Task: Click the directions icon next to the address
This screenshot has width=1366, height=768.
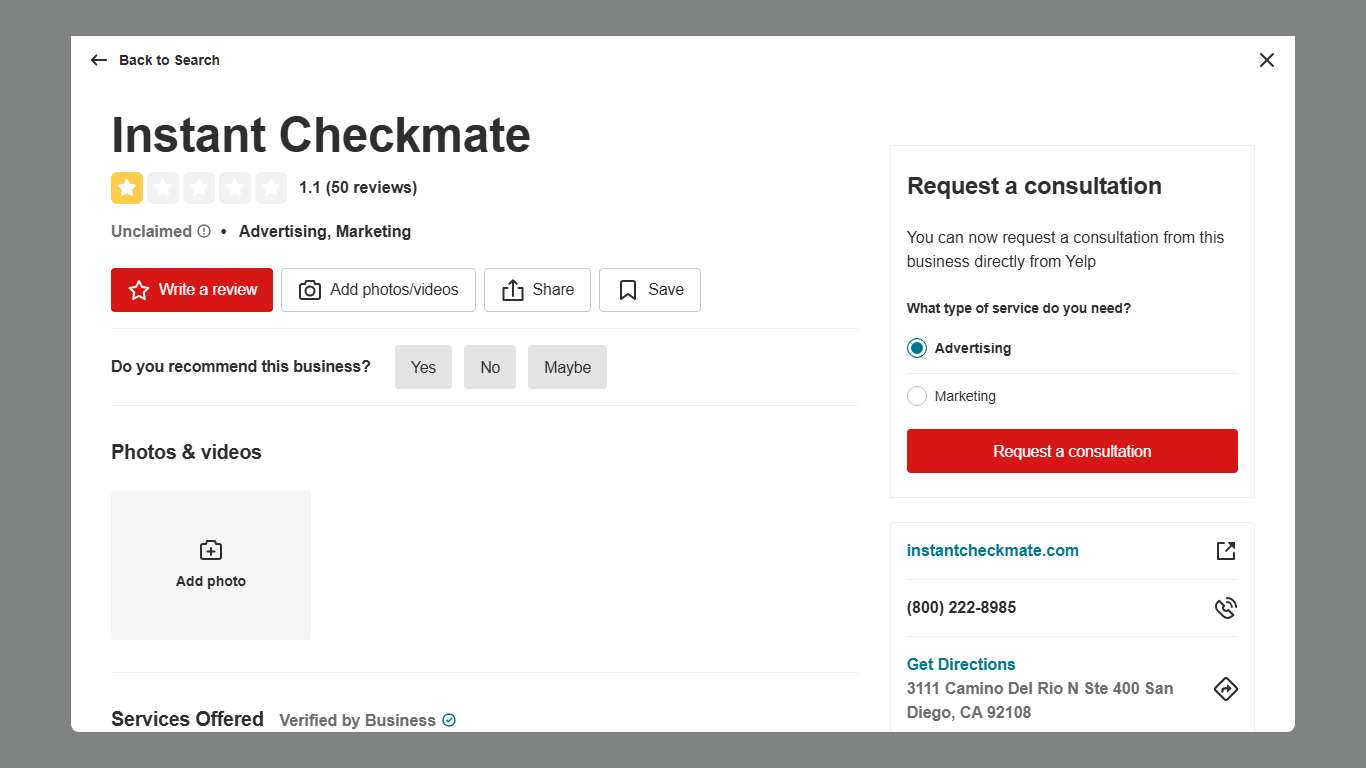Action: (1226, 688)
